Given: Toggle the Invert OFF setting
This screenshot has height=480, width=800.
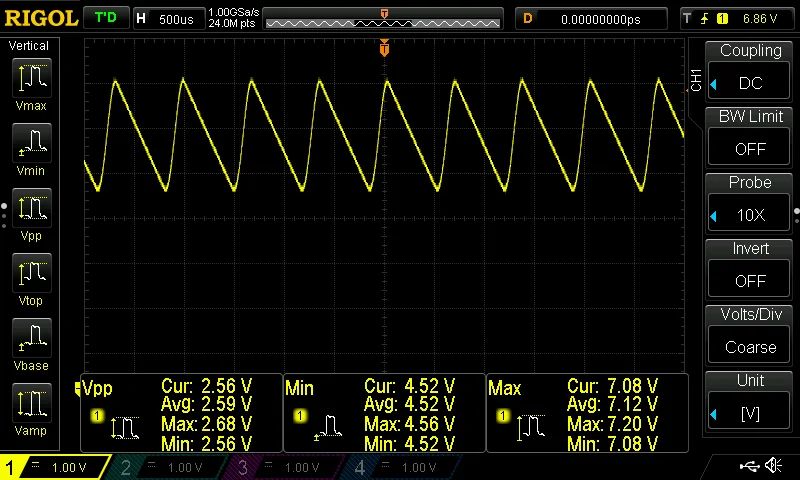Looking at the screenshot, I should pyautogui.click(x=749, y=279).
